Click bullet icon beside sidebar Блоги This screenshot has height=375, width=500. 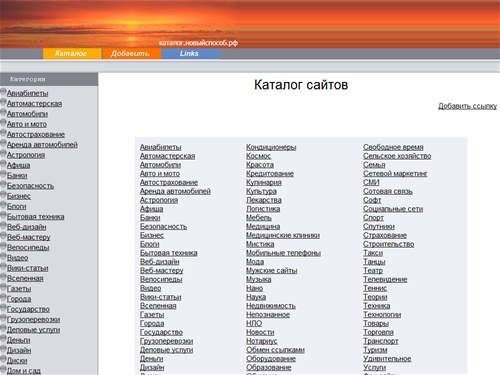point(3,205)
